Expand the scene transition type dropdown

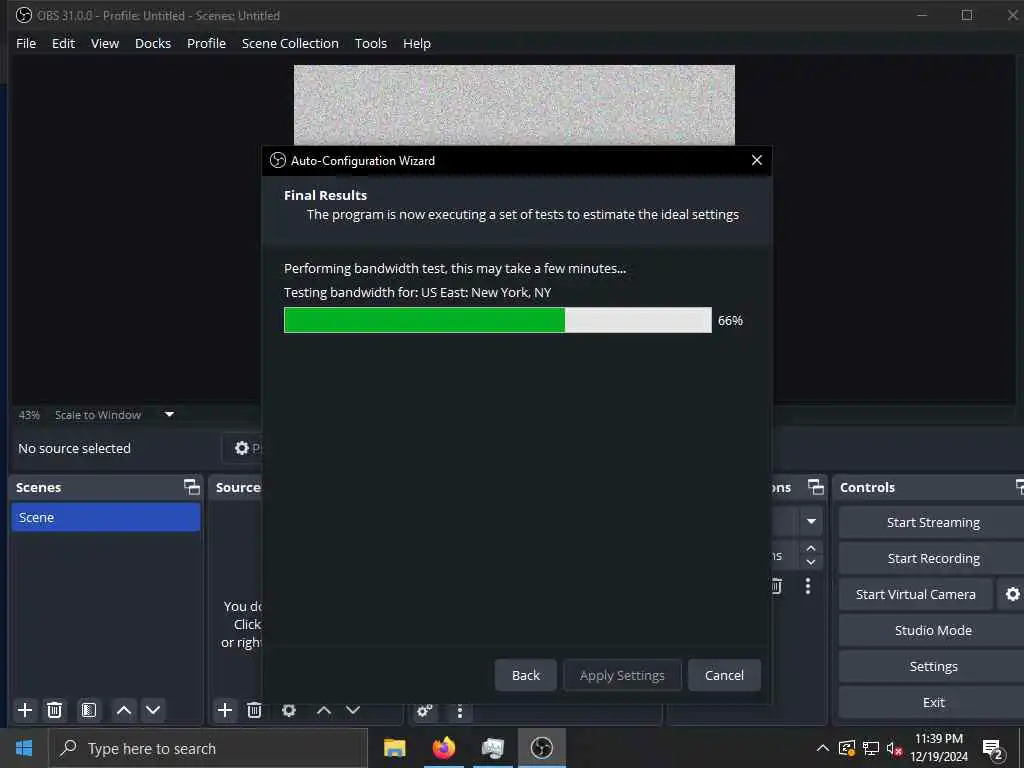tap(811, 522)
